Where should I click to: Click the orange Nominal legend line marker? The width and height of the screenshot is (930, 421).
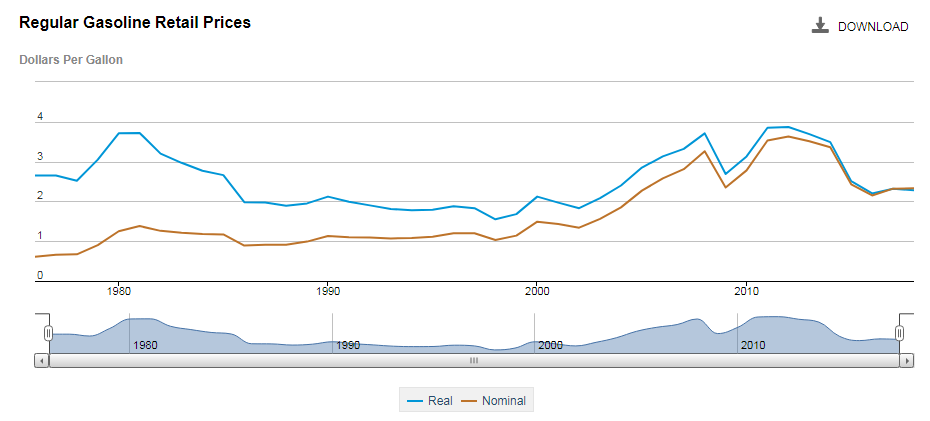[x=469, y=401]
